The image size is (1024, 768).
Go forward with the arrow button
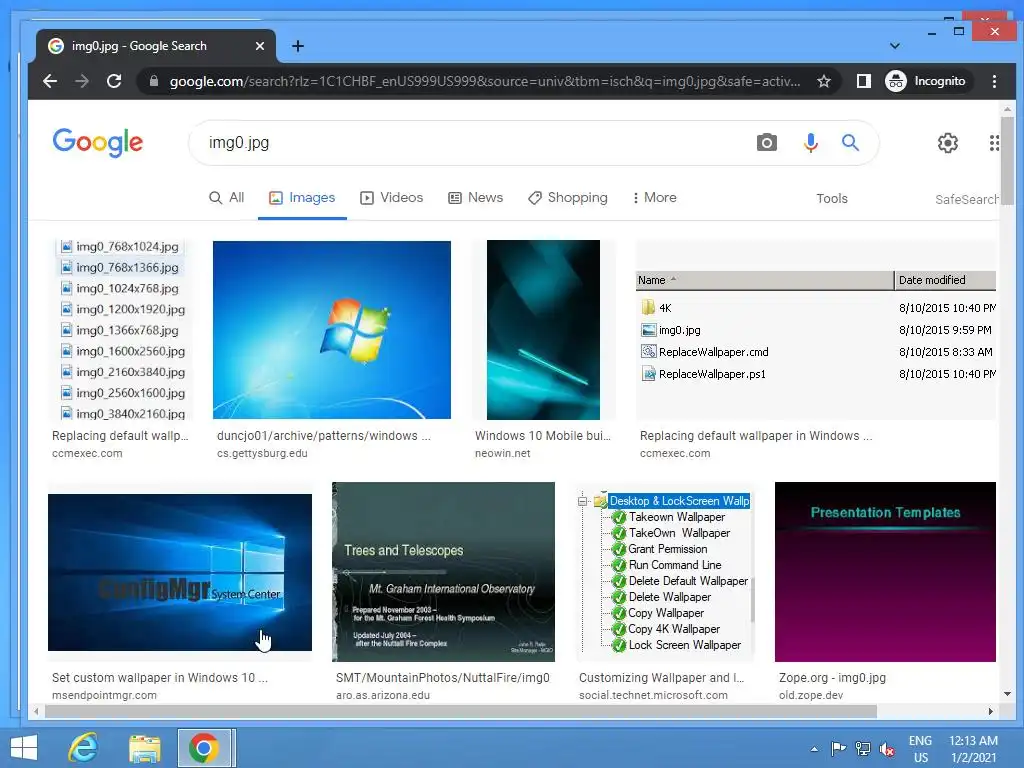coord(82,81)
